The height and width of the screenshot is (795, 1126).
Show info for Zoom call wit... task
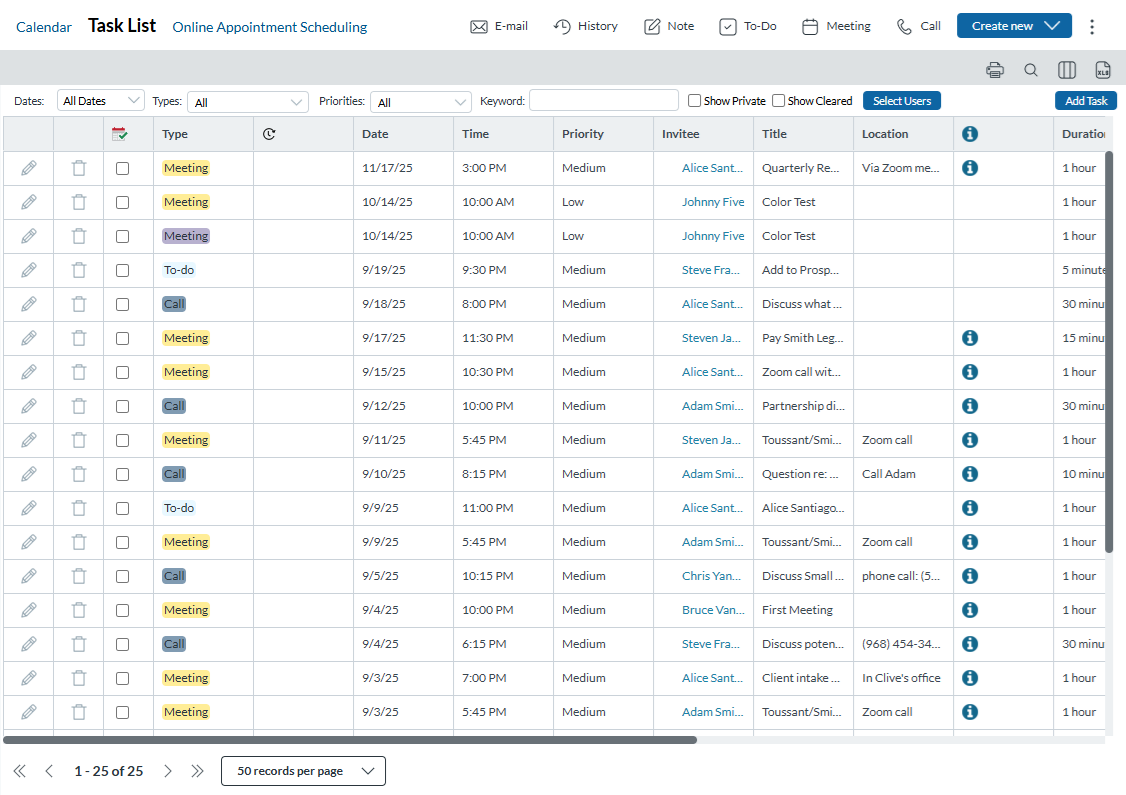pos(970,372)
